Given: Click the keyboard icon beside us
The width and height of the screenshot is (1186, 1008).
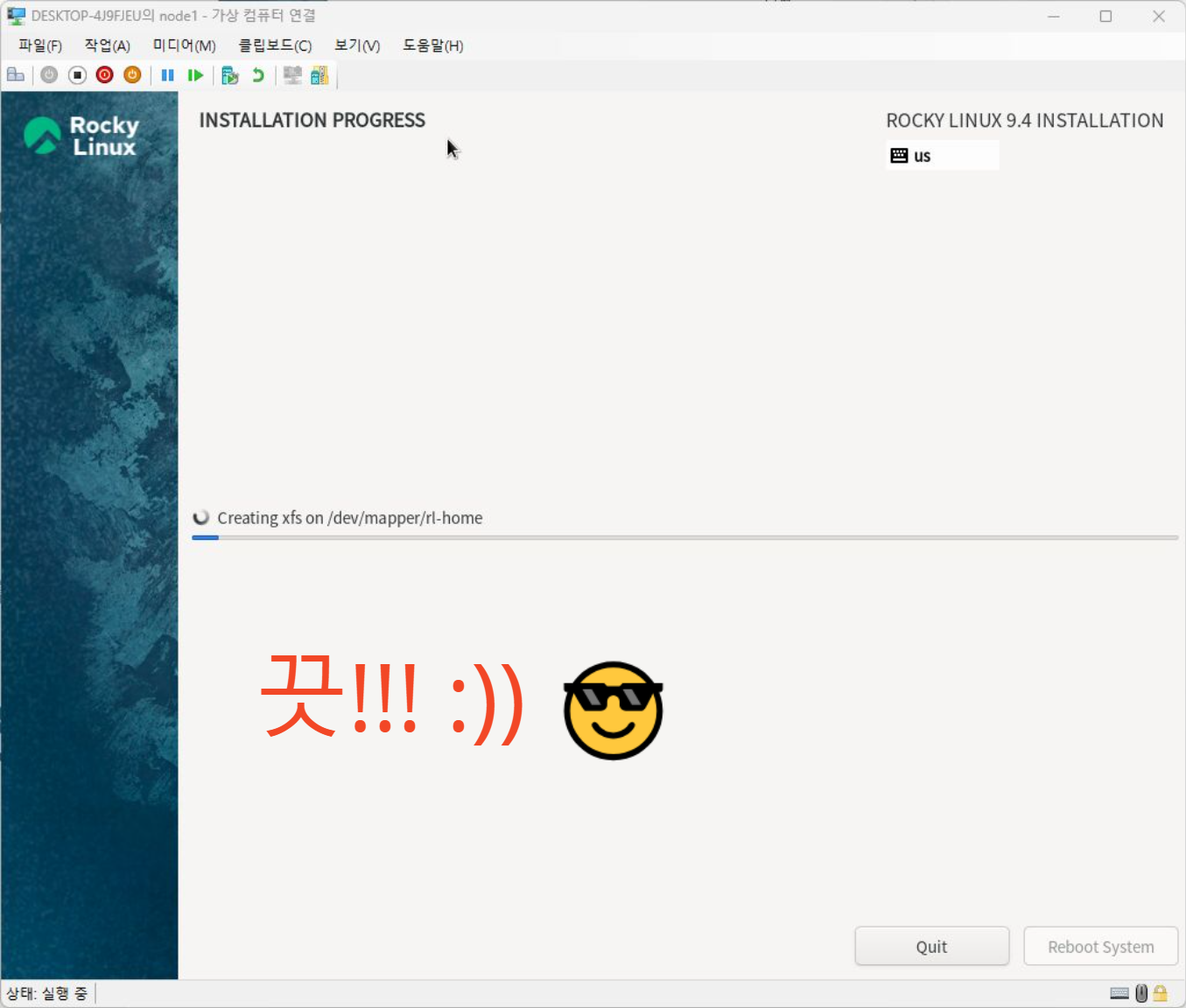Looking at the screenshot, I should pyautogui.click(x=899, y=156).
